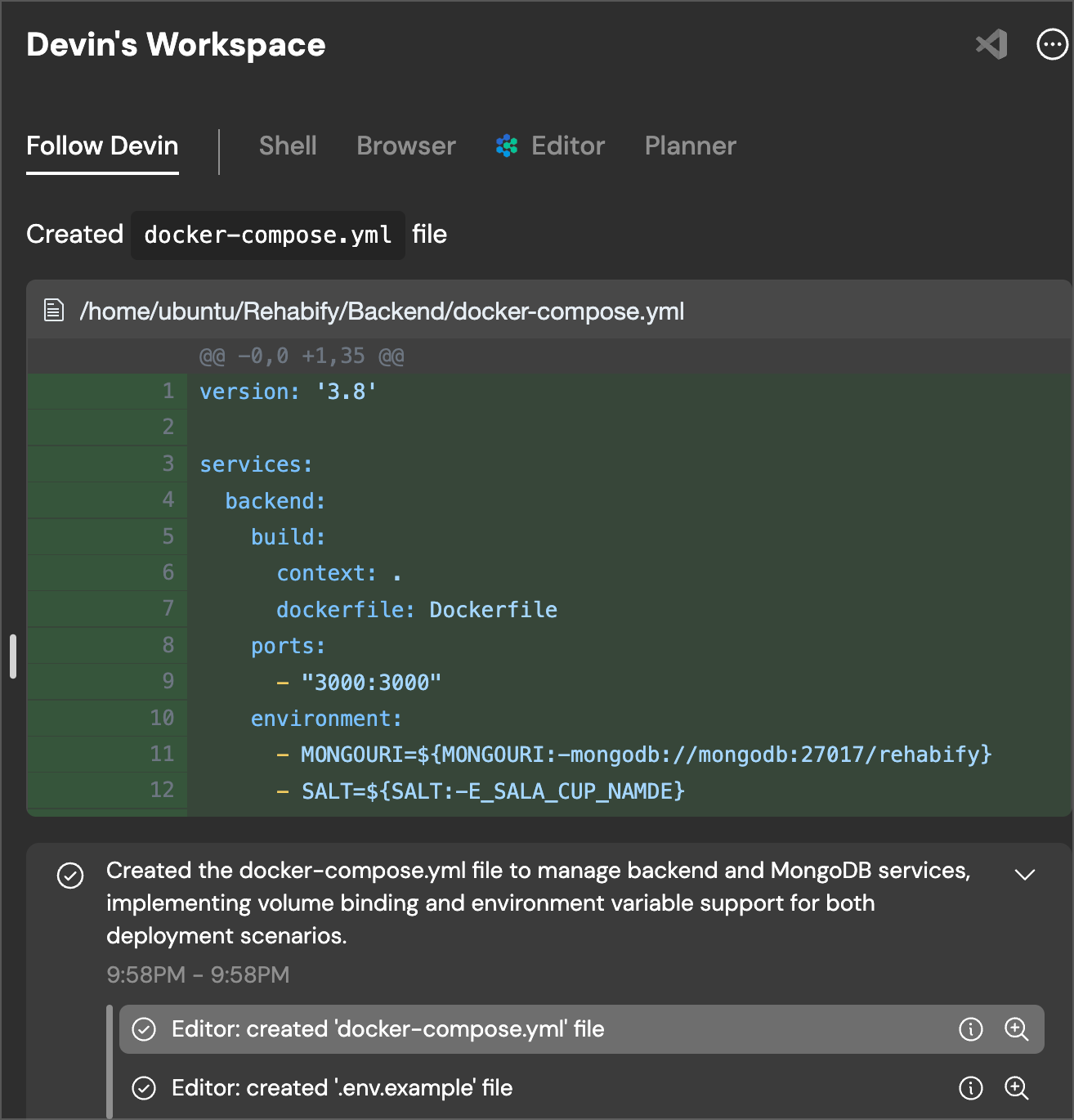Zoom into the docker-compose.yml step
The height and width of the screenshot is (1120, 1074).
1017,1029
